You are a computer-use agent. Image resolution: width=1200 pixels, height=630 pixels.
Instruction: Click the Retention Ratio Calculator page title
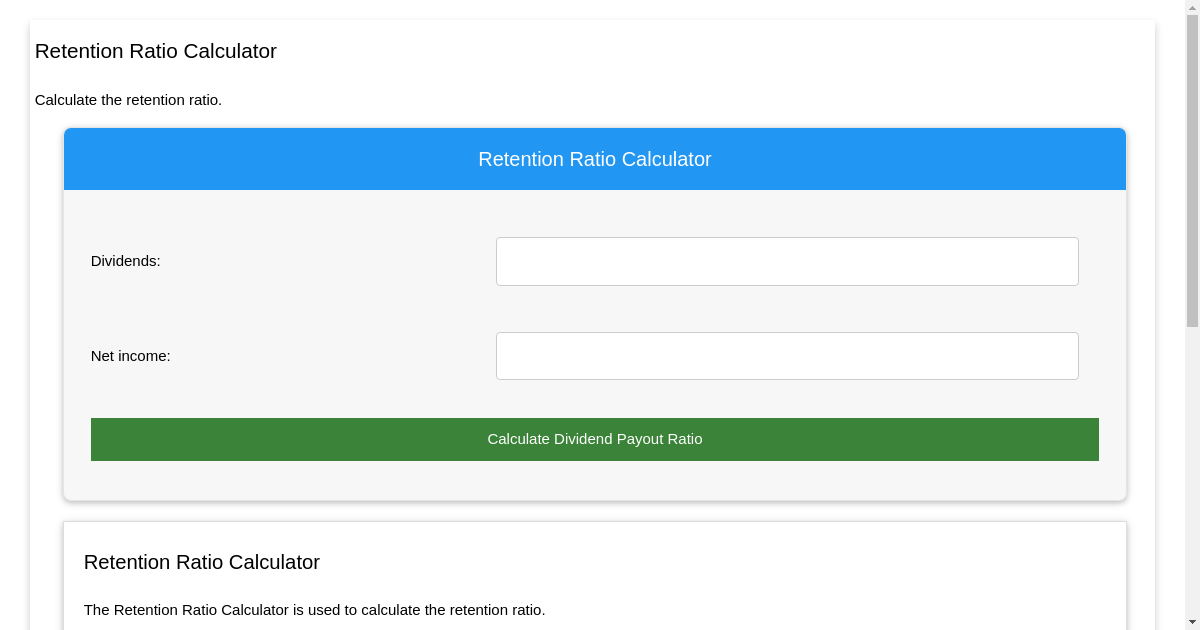pos(155,51)
